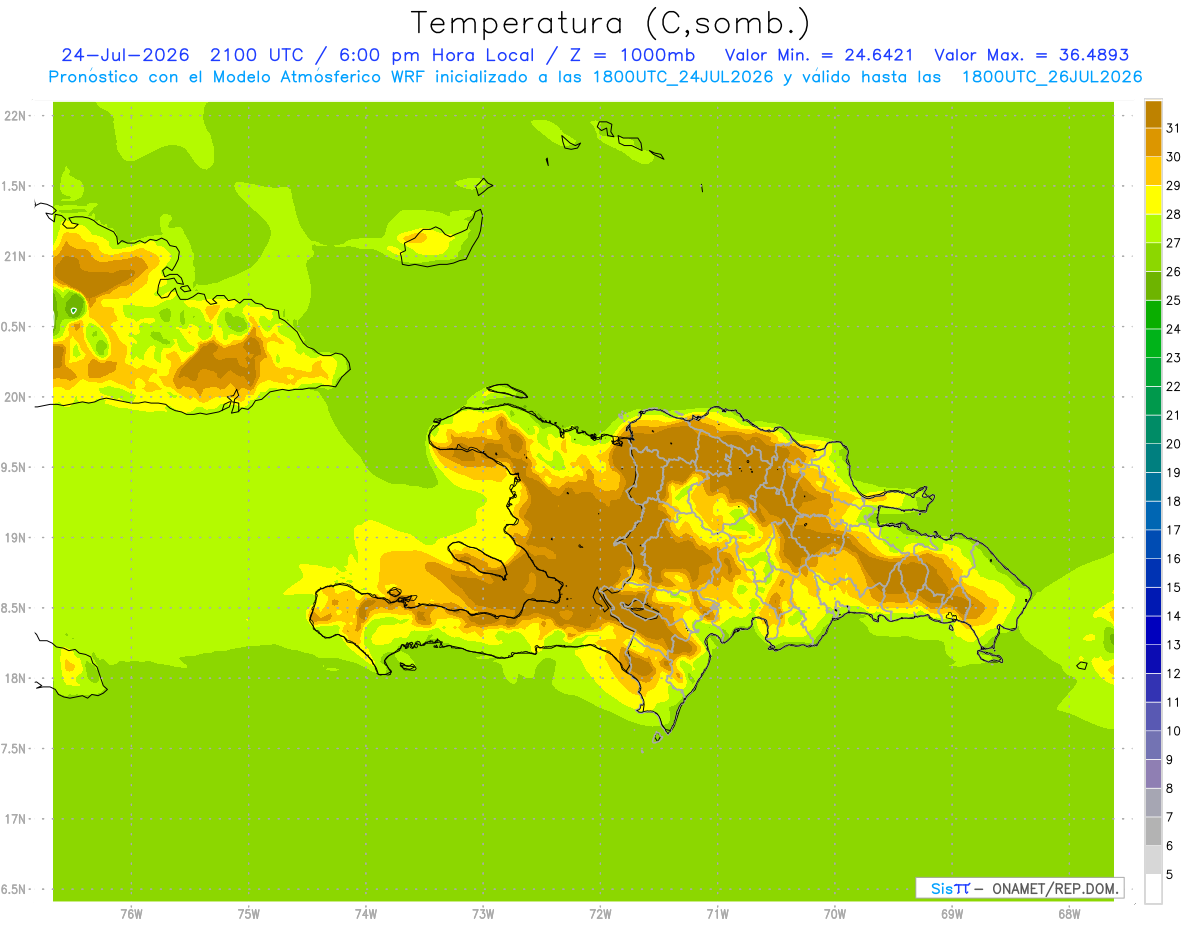Pick the dark brown swatch above 31
This screenshot has width=1200, height=927.
click(1153, 113)
